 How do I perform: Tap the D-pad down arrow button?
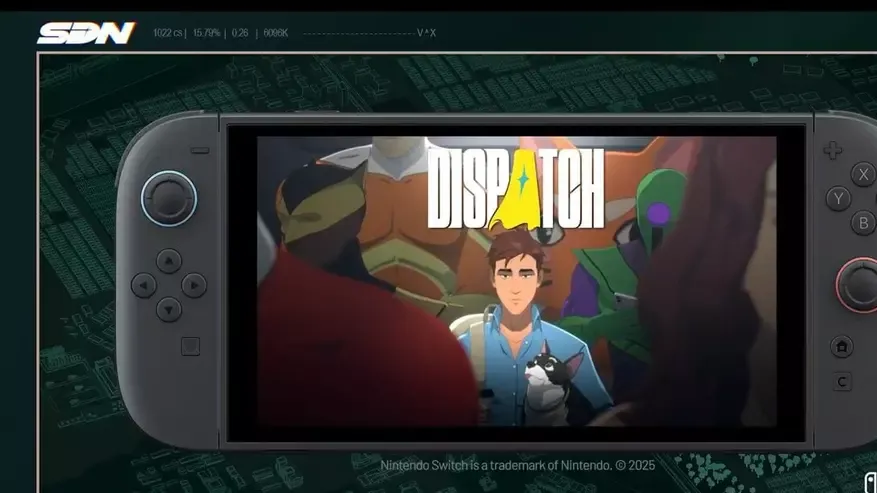[169, 309]
